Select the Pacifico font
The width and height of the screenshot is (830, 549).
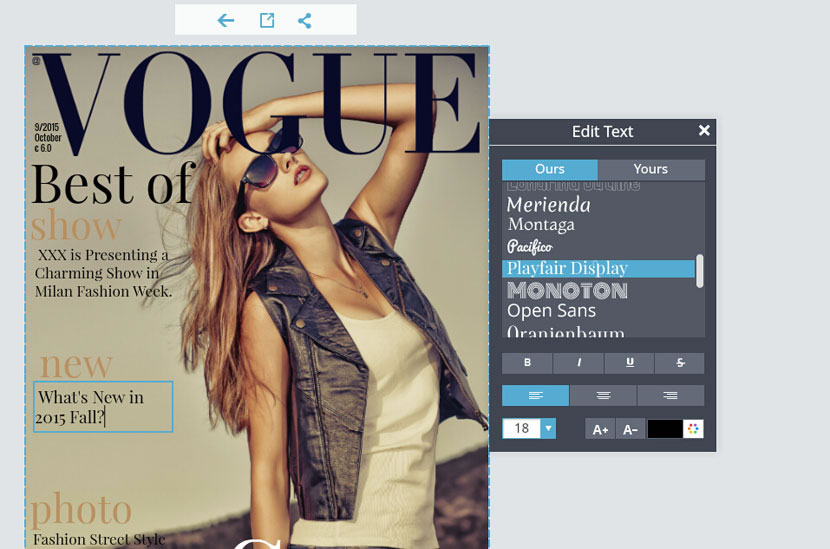[x=529, y=247]
